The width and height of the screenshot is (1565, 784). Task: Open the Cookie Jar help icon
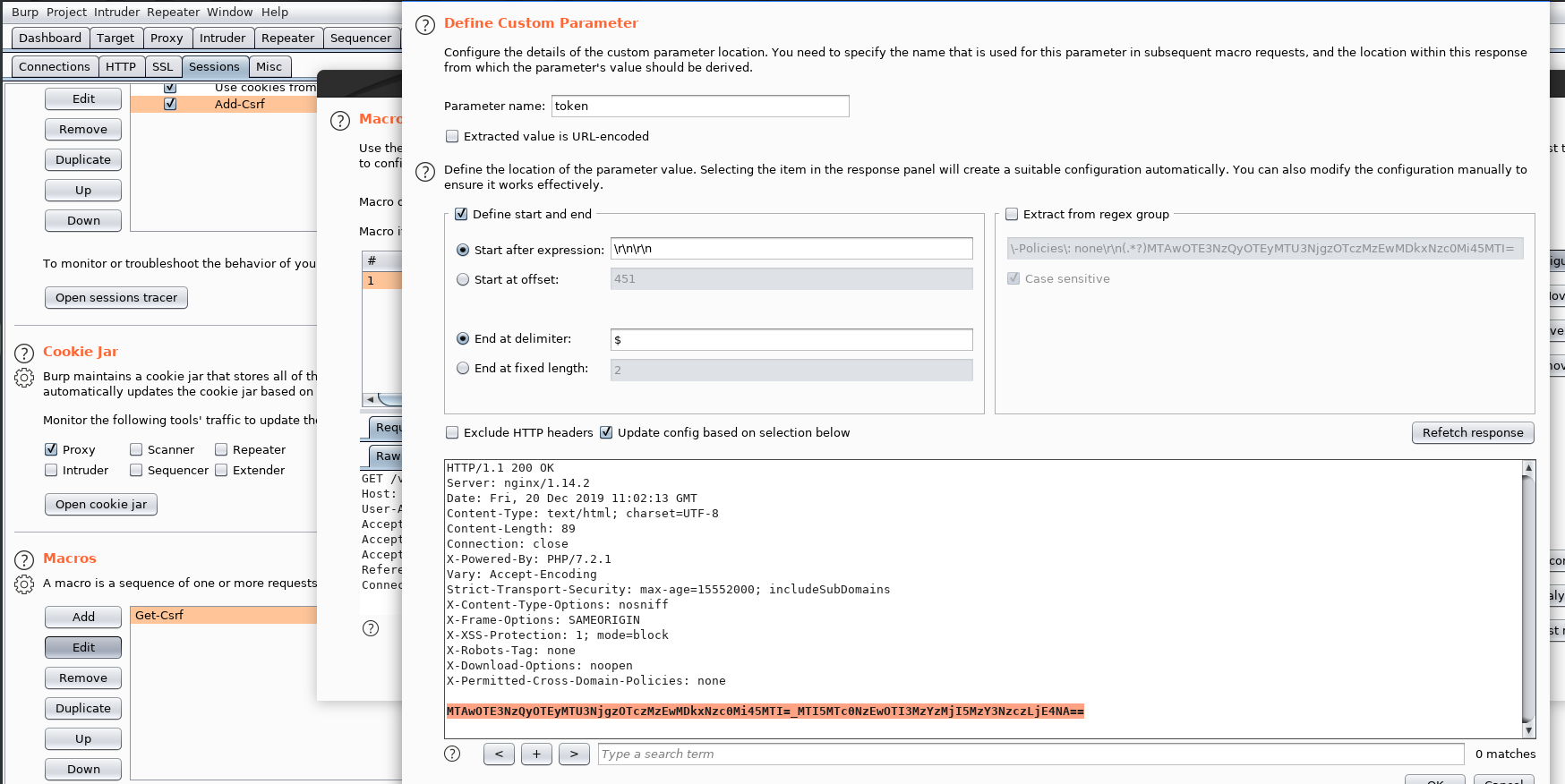(24, 353)
